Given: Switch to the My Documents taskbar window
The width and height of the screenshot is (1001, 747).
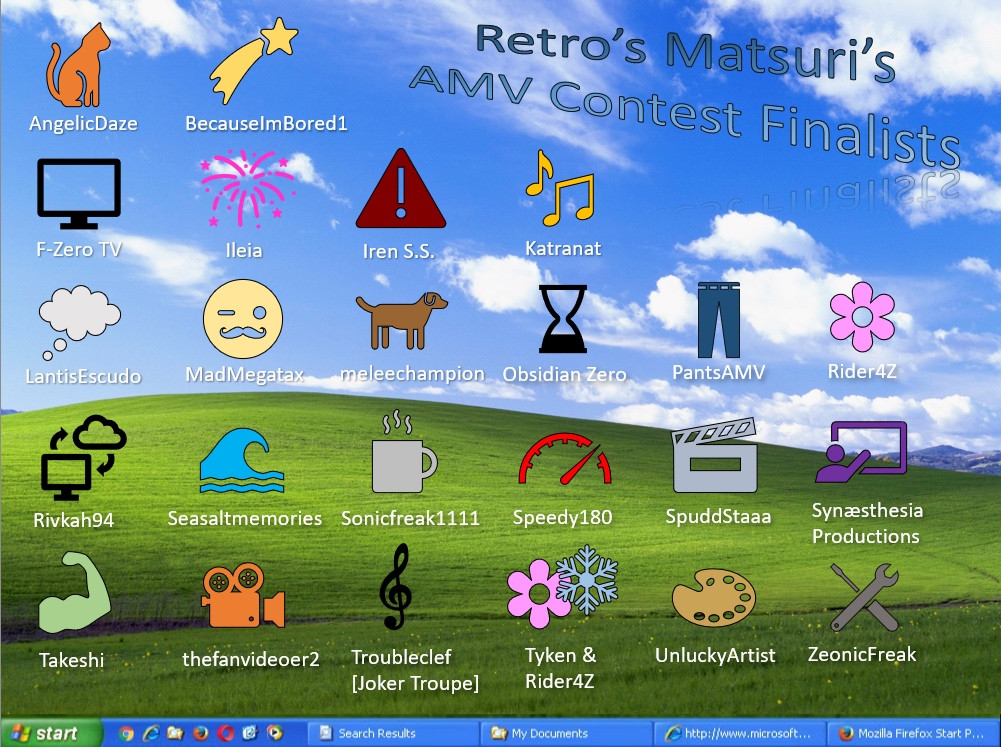Looking at the screenshot, I should click(x=566, y=734).
